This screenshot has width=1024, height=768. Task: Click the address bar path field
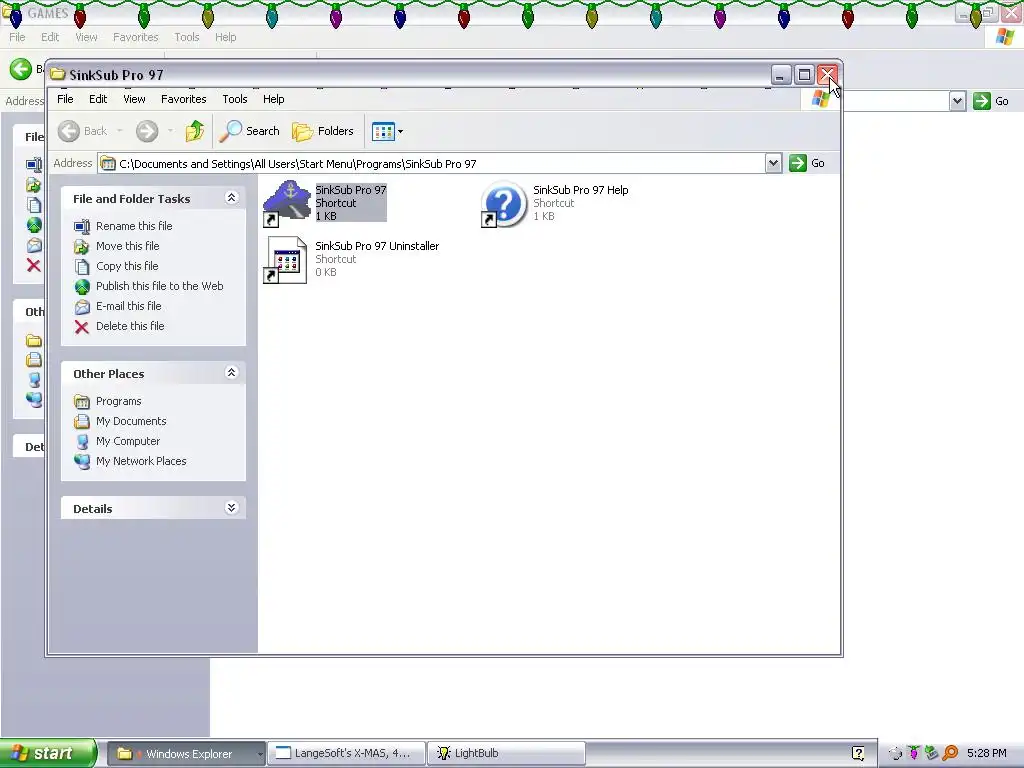pos(431,164)
